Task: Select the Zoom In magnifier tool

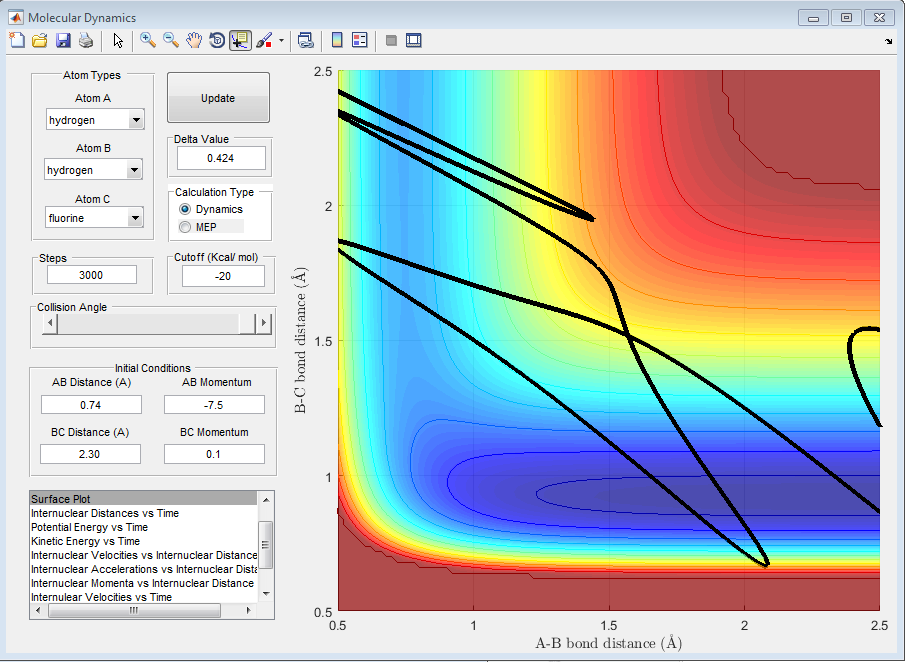Action: click(x=148, y=40)
